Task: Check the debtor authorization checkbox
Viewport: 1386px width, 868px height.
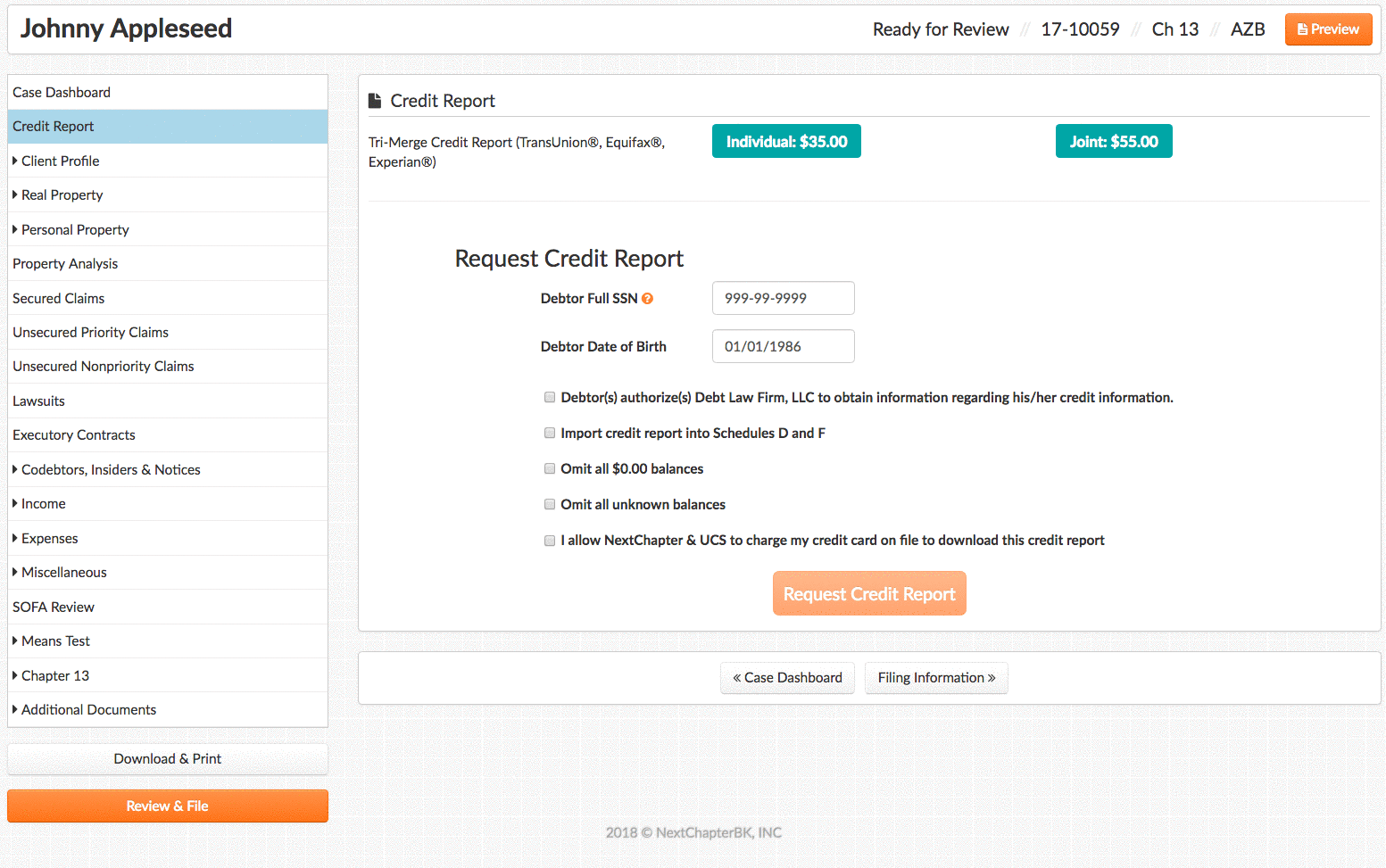Action: point(550,398)
